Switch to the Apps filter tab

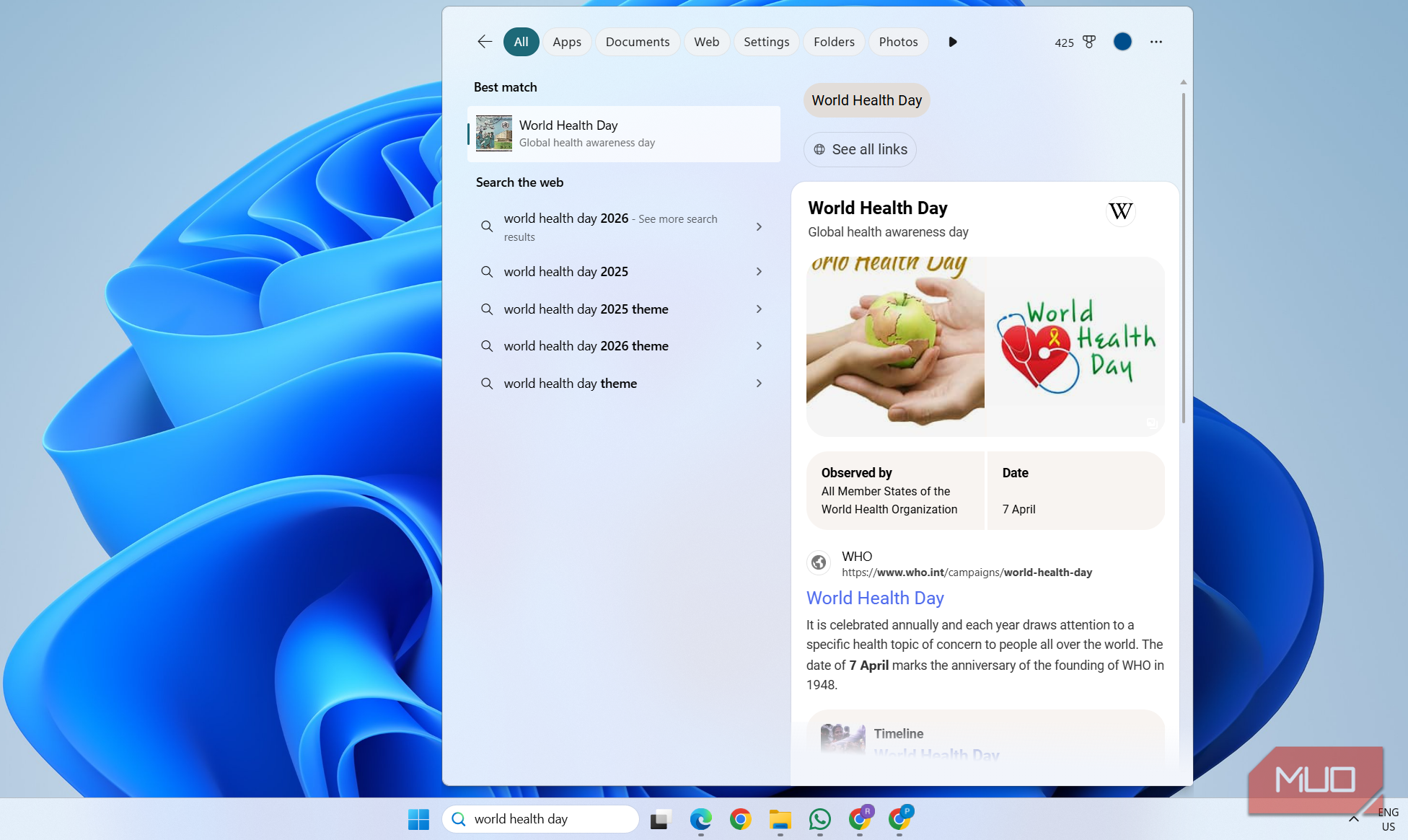[x=567, y=42]
